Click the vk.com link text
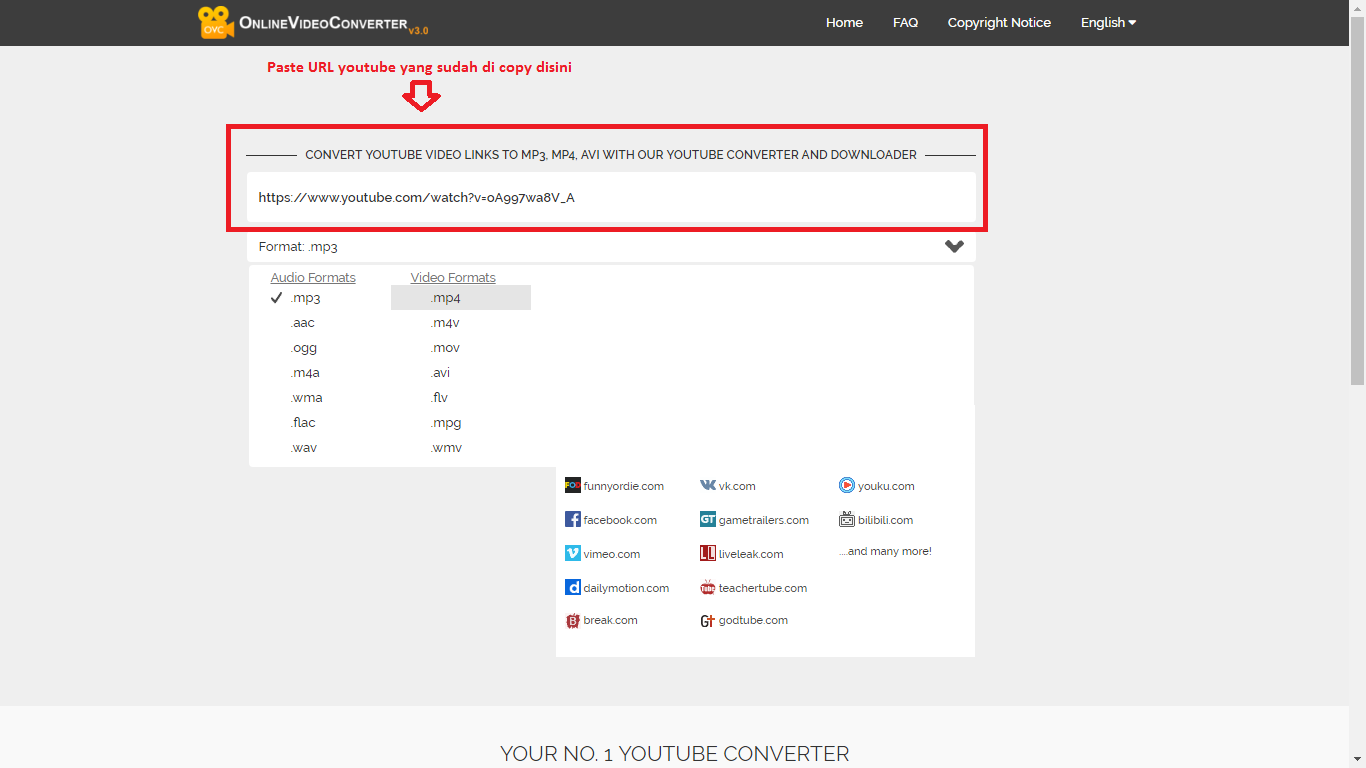This screenshot has width=1366, height=768. point(737,486)
